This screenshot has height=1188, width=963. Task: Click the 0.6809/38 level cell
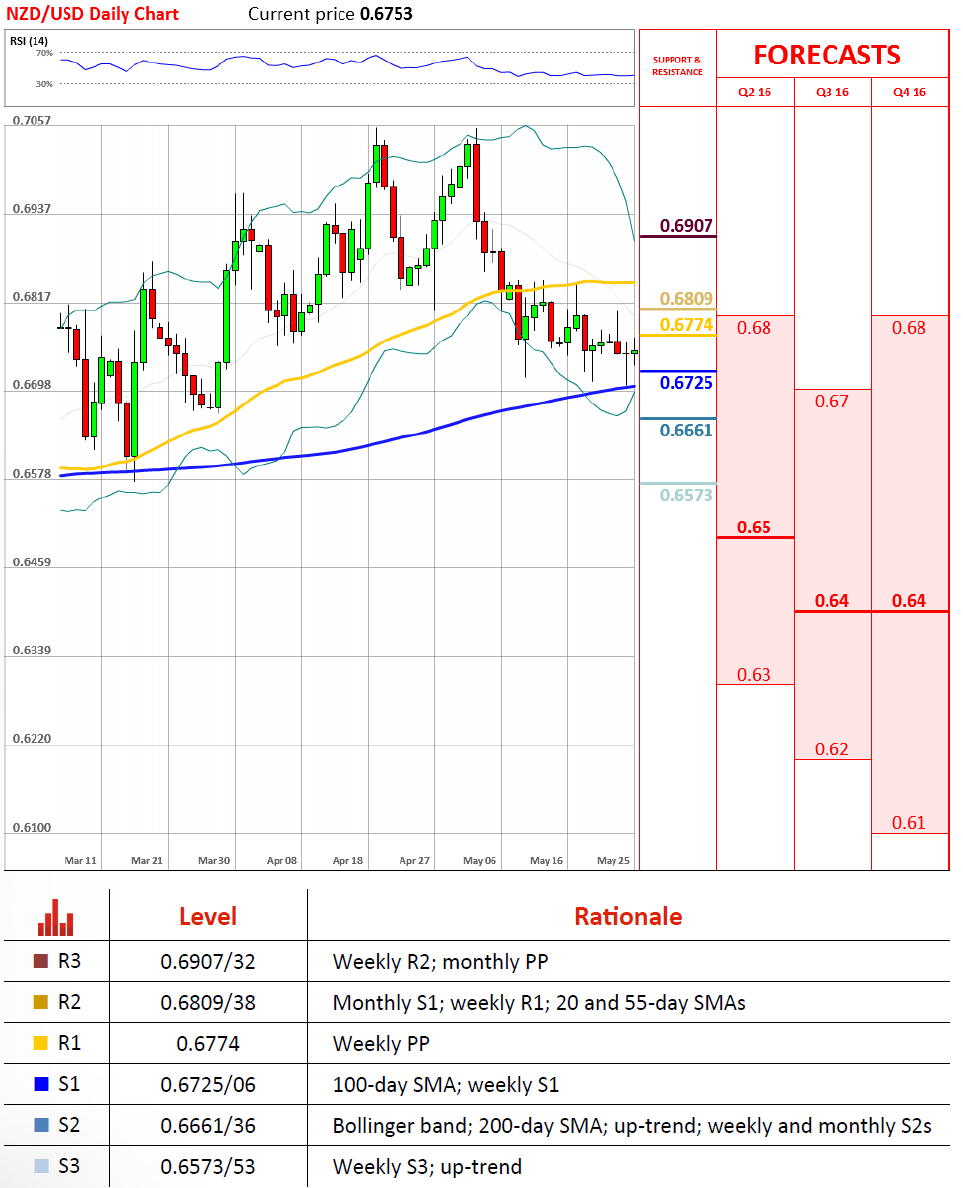[x=208, y=1003]
